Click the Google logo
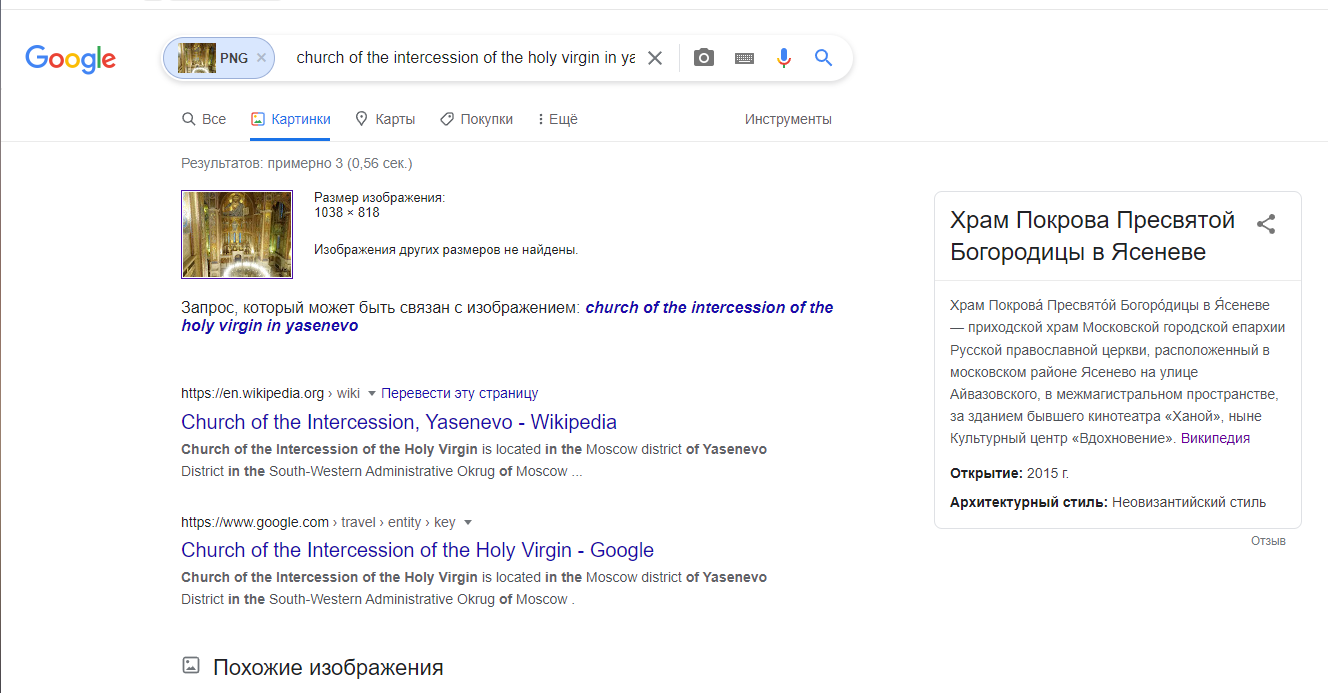The image size is (1328, 693). tap(70, 59)
